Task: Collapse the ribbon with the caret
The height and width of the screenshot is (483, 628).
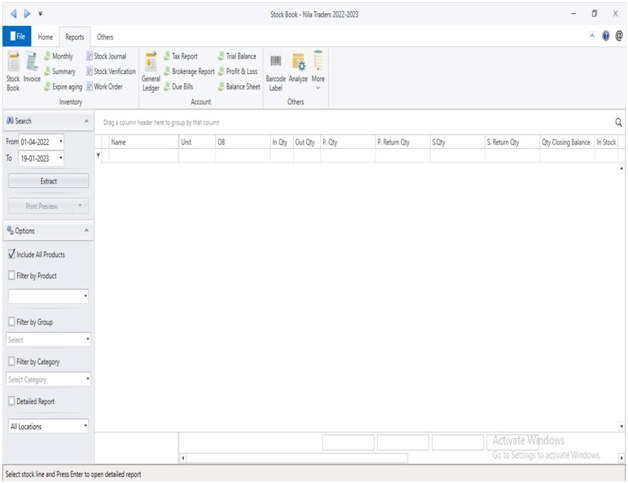Action: 592,36
